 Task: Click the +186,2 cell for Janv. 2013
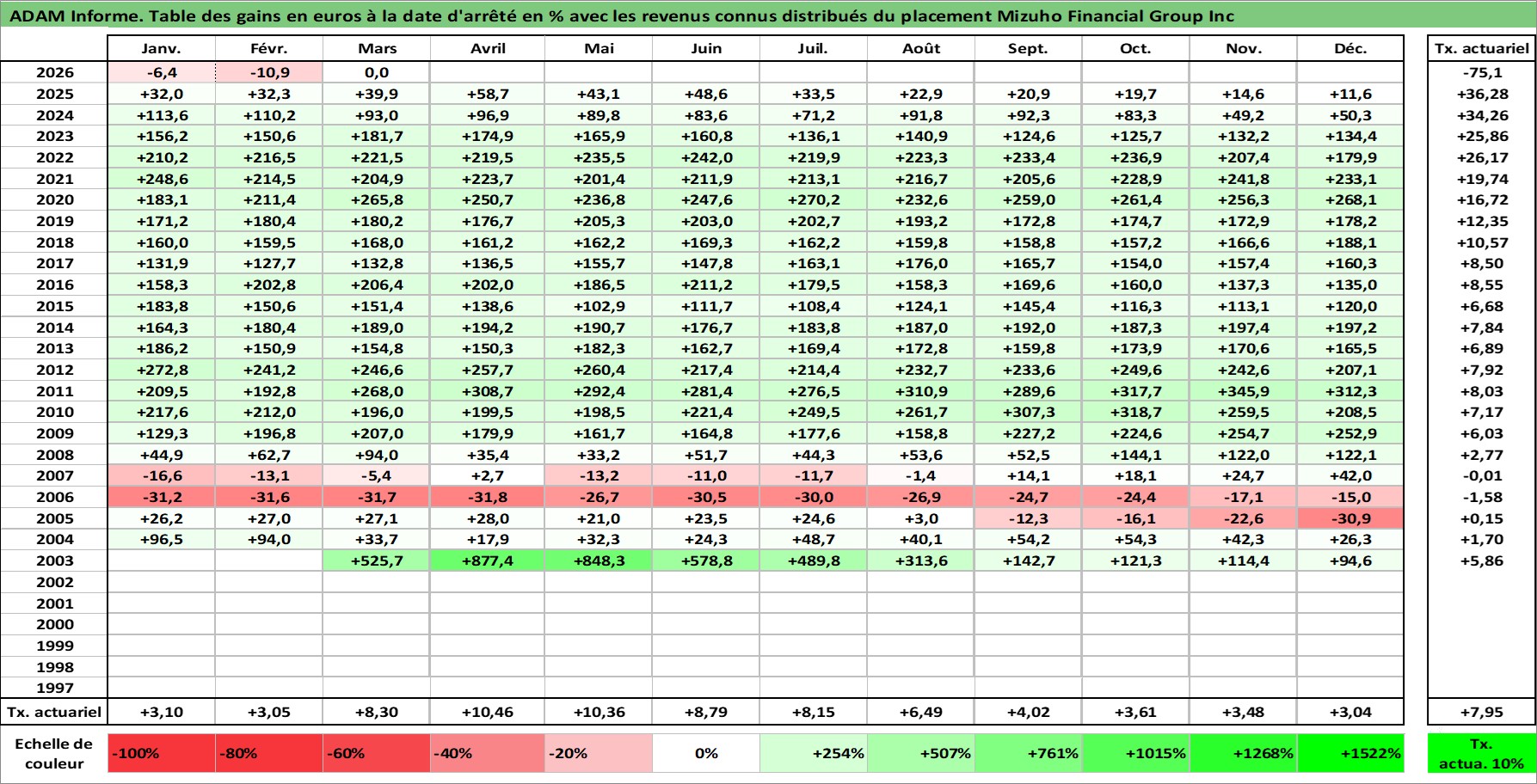point(162,348)
